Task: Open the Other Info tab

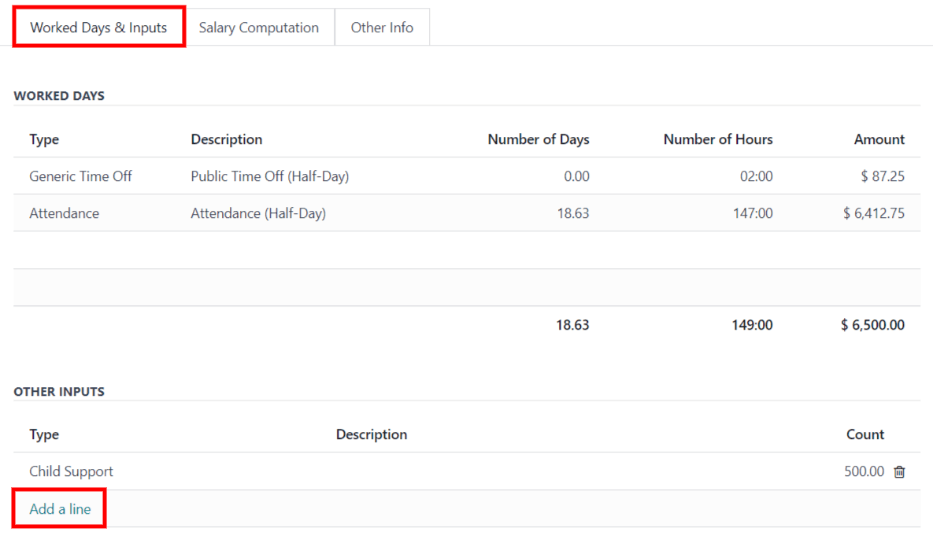Action: point(382,28)
